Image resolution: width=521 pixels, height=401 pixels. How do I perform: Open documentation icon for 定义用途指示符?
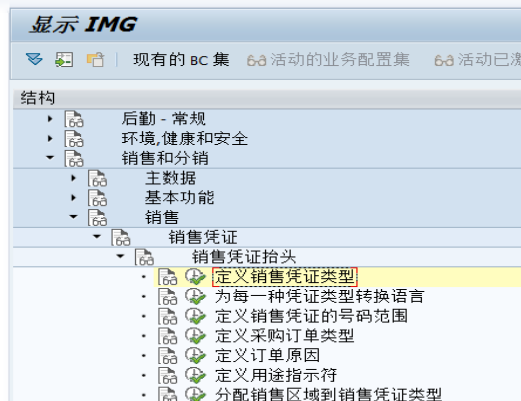pos(167,375)
